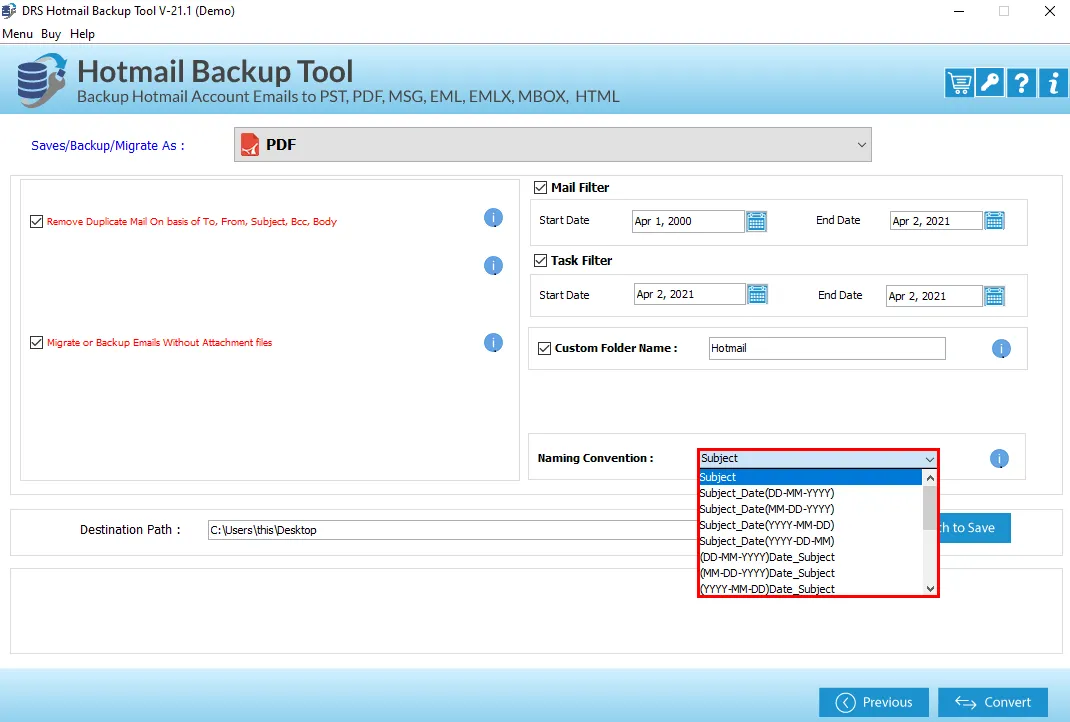Click info icon beside Naming Convention
Screen dimensions: 1070x722
point(999,459)
